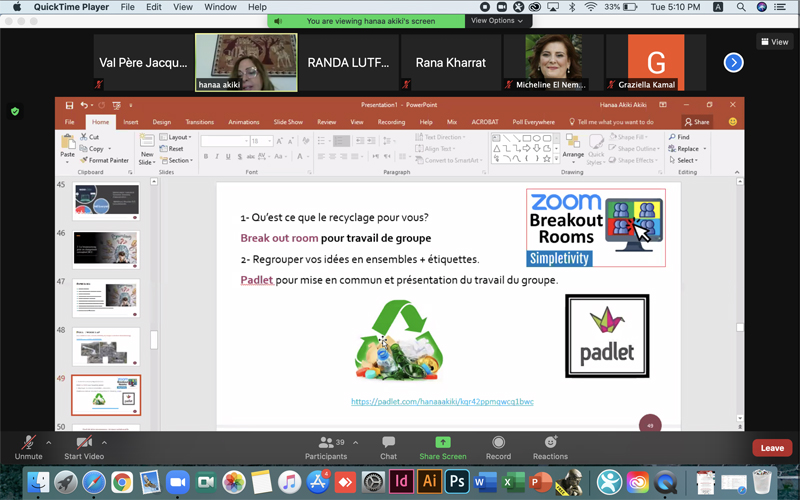This screenshot has width=800, height=500.
Task: Open the View Options dropdown
Action: click(x=497, y=21)
